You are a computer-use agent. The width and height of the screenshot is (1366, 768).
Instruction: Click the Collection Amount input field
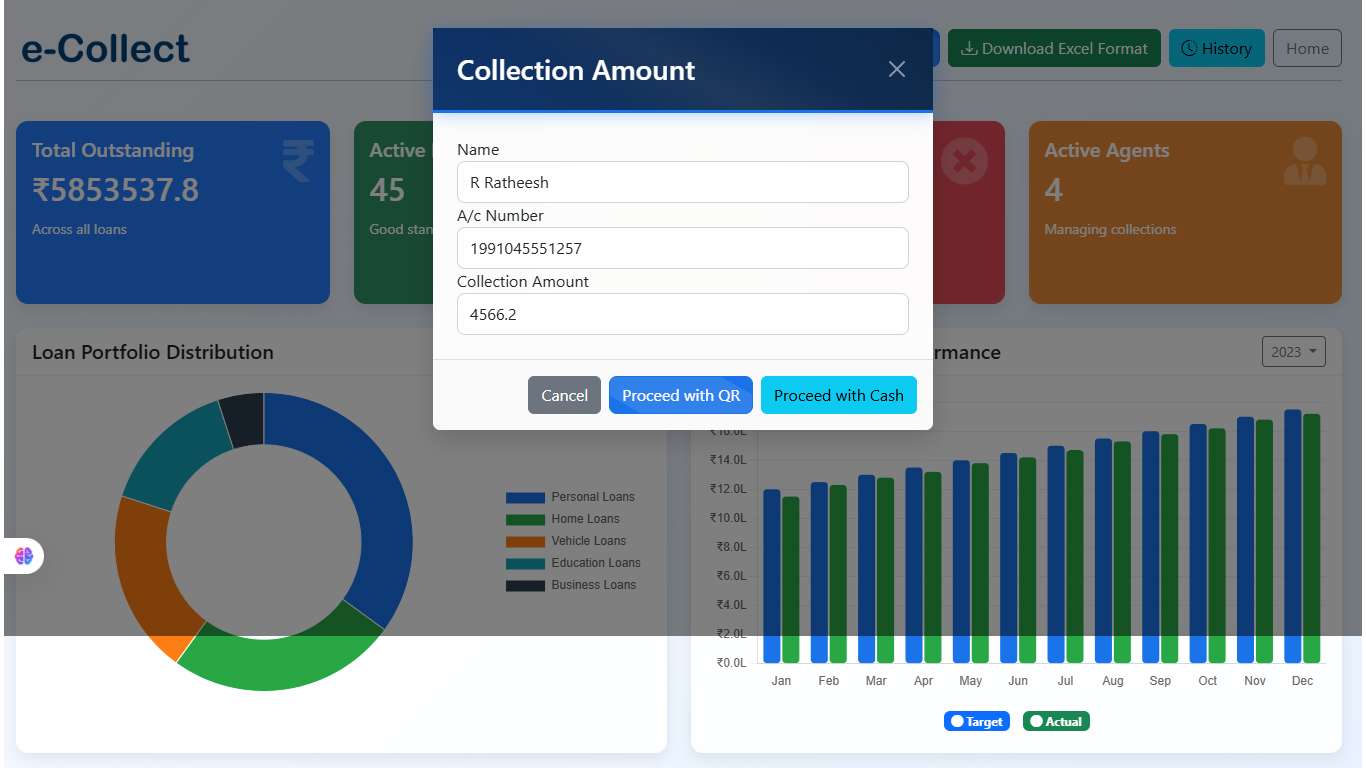pyautogui.click(x=682, y=314)
